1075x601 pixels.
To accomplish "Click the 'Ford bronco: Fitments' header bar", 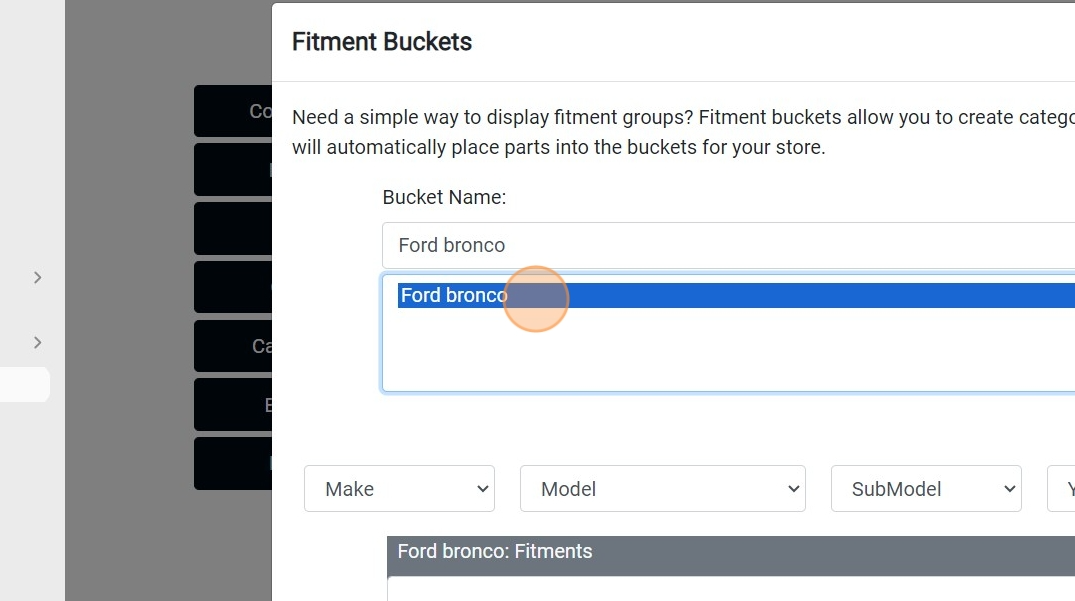I will tap(731, 556).
